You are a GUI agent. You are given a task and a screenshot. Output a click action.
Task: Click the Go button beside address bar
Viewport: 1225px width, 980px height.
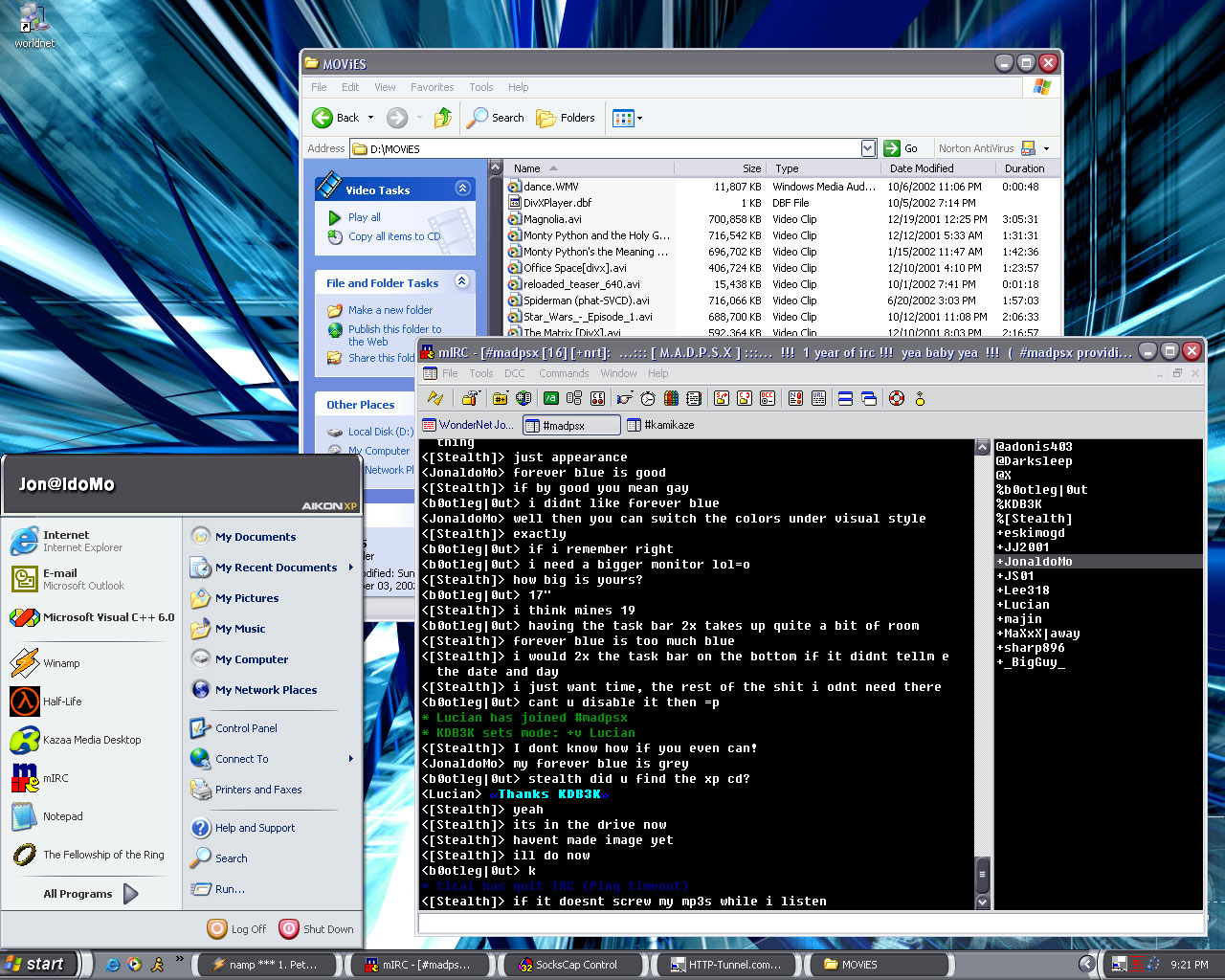point(901,148)
